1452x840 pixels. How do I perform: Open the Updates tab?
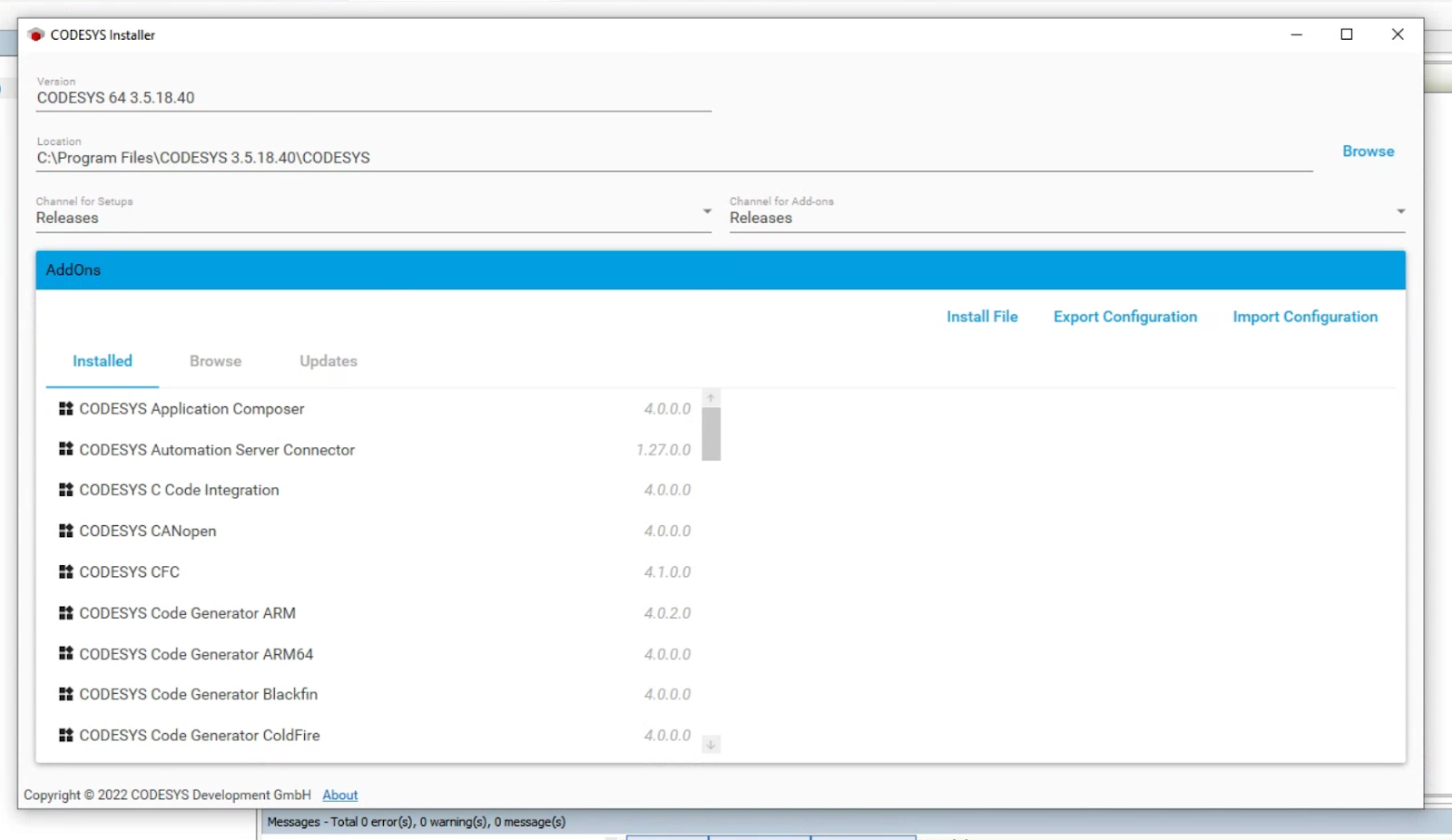pyautogui.click(x=328, y=361)
